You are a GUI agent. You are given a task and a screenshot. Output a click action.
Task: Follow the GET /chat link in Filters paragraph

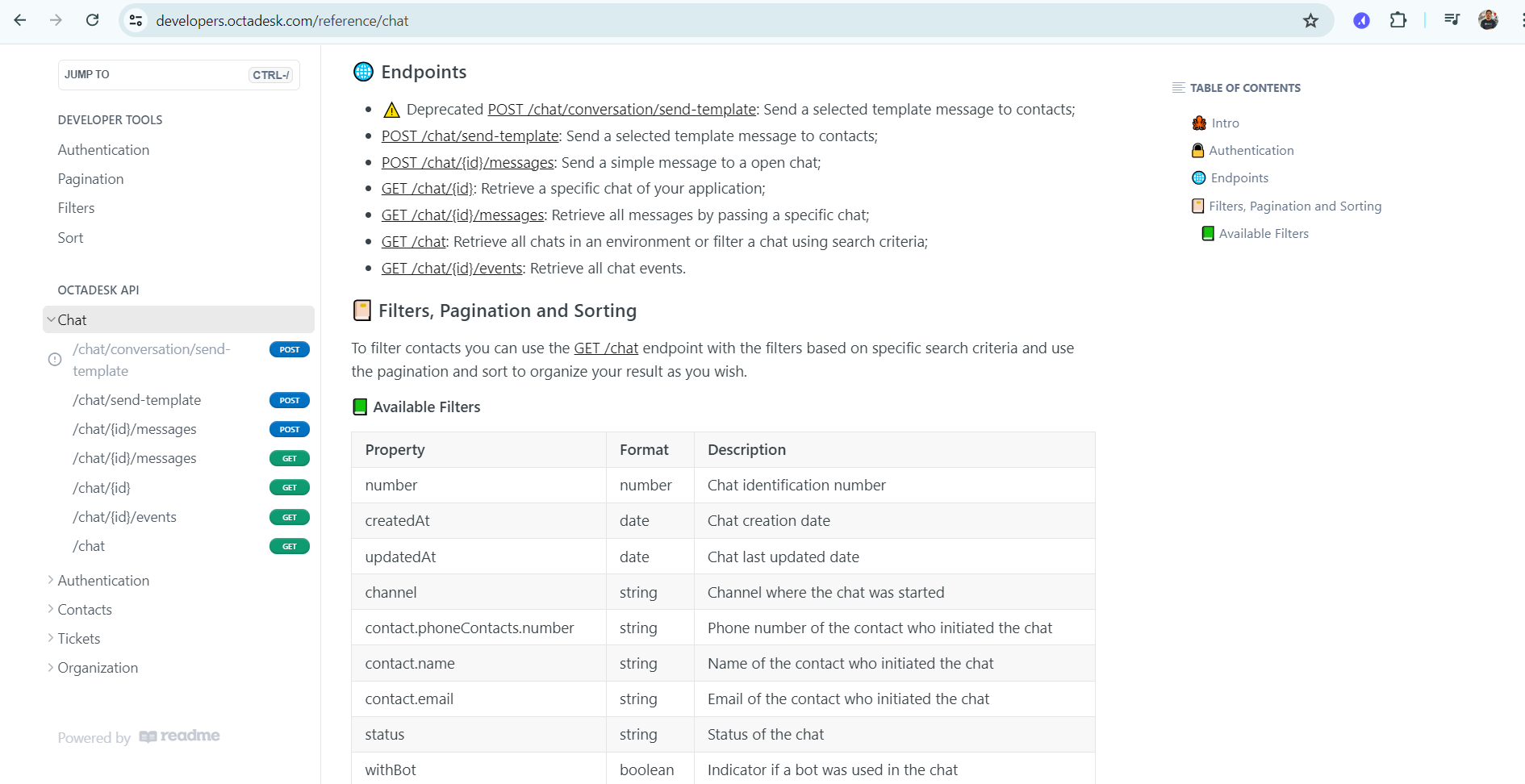coord(606,348)
